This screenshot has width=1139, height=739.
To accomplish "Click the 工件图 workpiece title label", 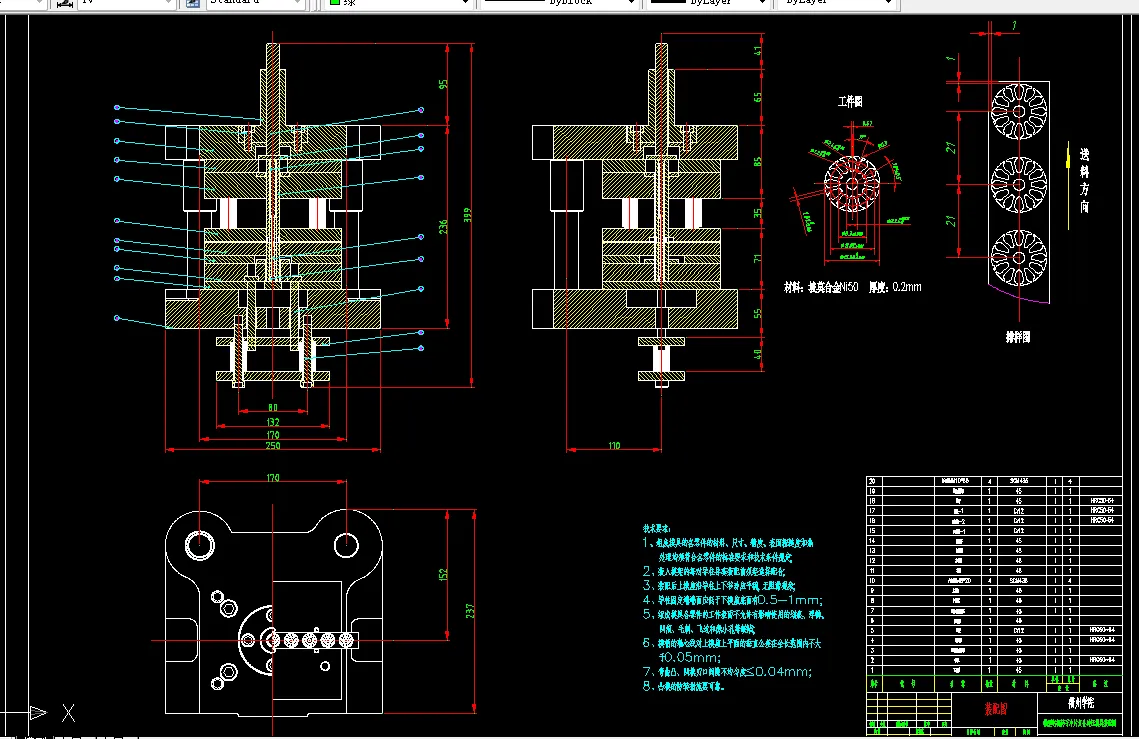I will (x=850, y=102).
